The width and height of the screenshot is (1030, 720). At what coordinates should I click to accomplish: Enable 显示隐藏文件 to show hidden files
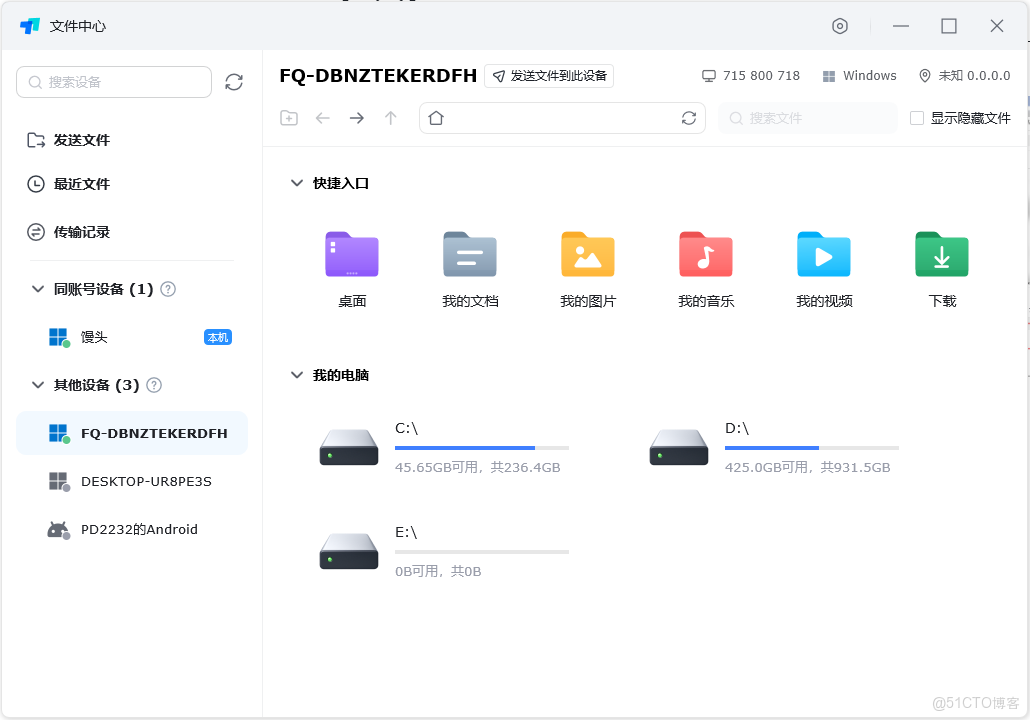pyautogui.click(x=917, y=117)
